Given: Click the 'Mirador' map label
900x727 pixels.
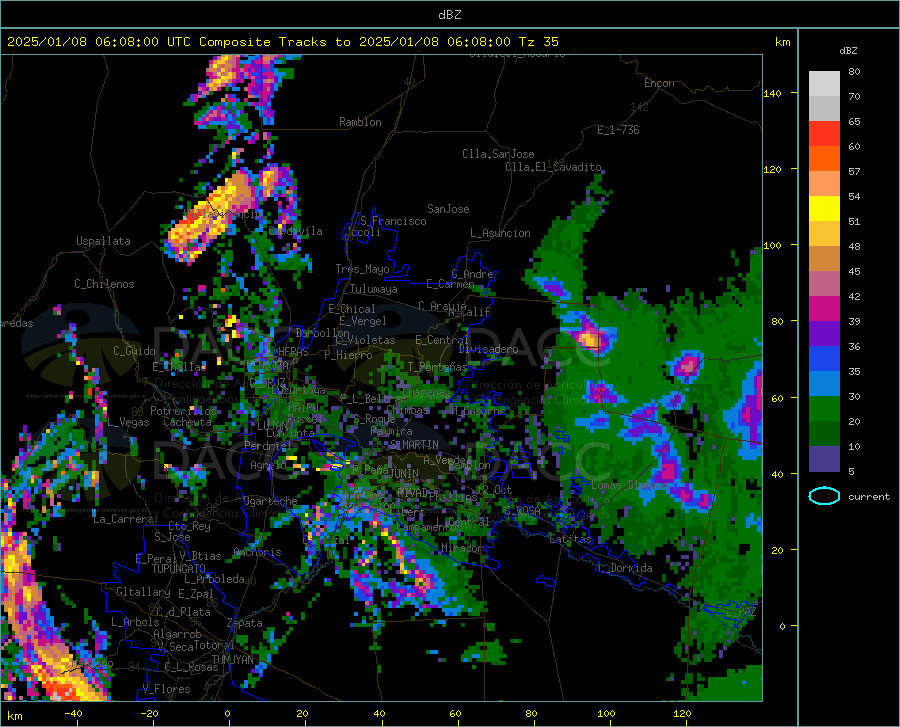Looking at the screenshot, I should (x=461, y=548).
